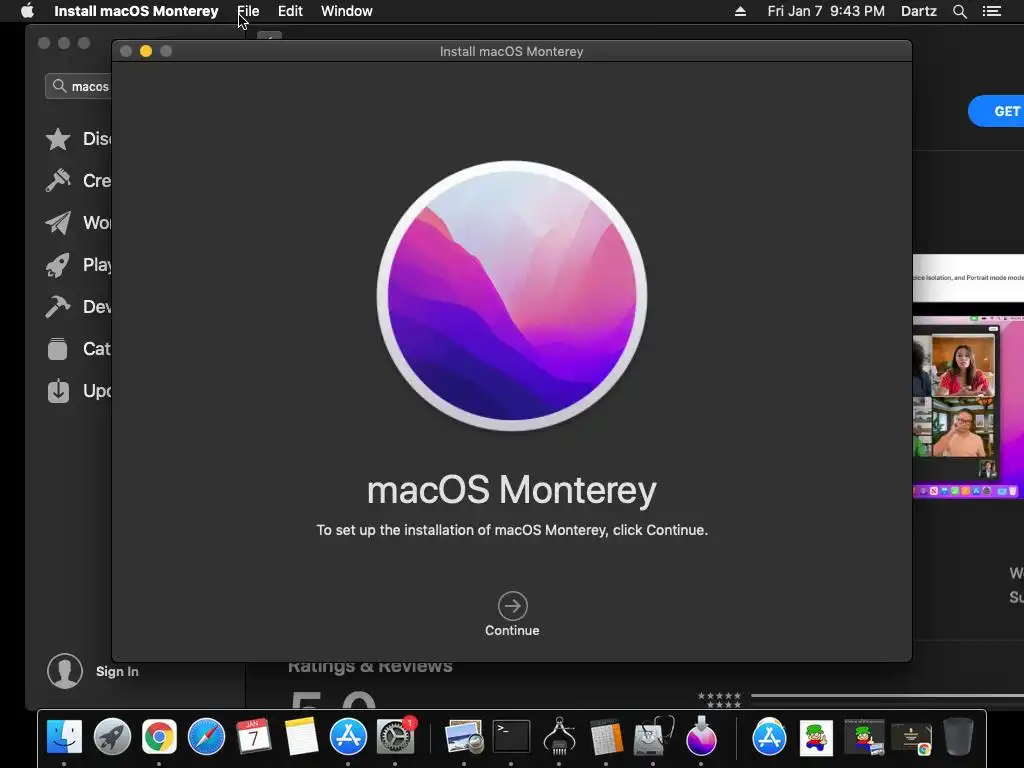Open the Install macOS Monterey app menu

(136, 11)
